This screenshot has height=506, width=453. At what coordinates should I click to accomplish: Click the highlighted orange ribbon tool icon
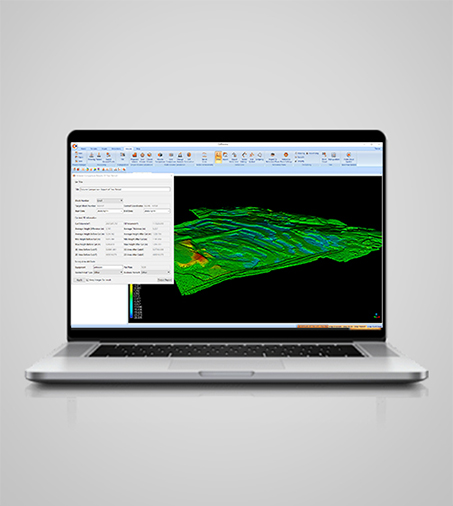click(x=218, y=156)
